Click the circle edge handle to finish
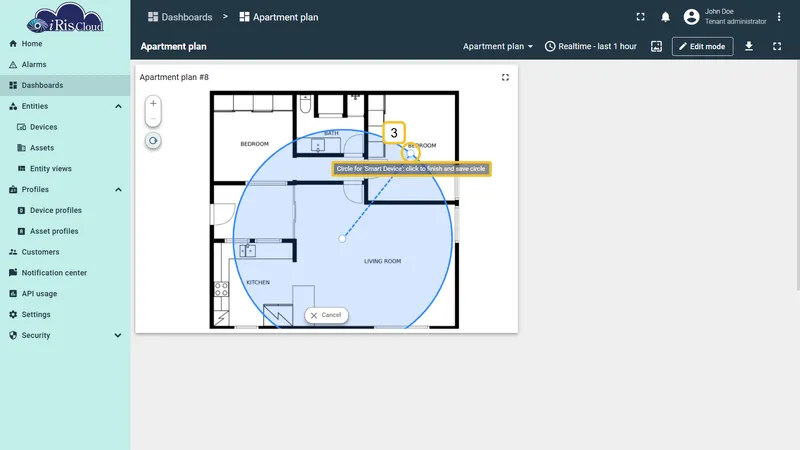 (411, 153)
